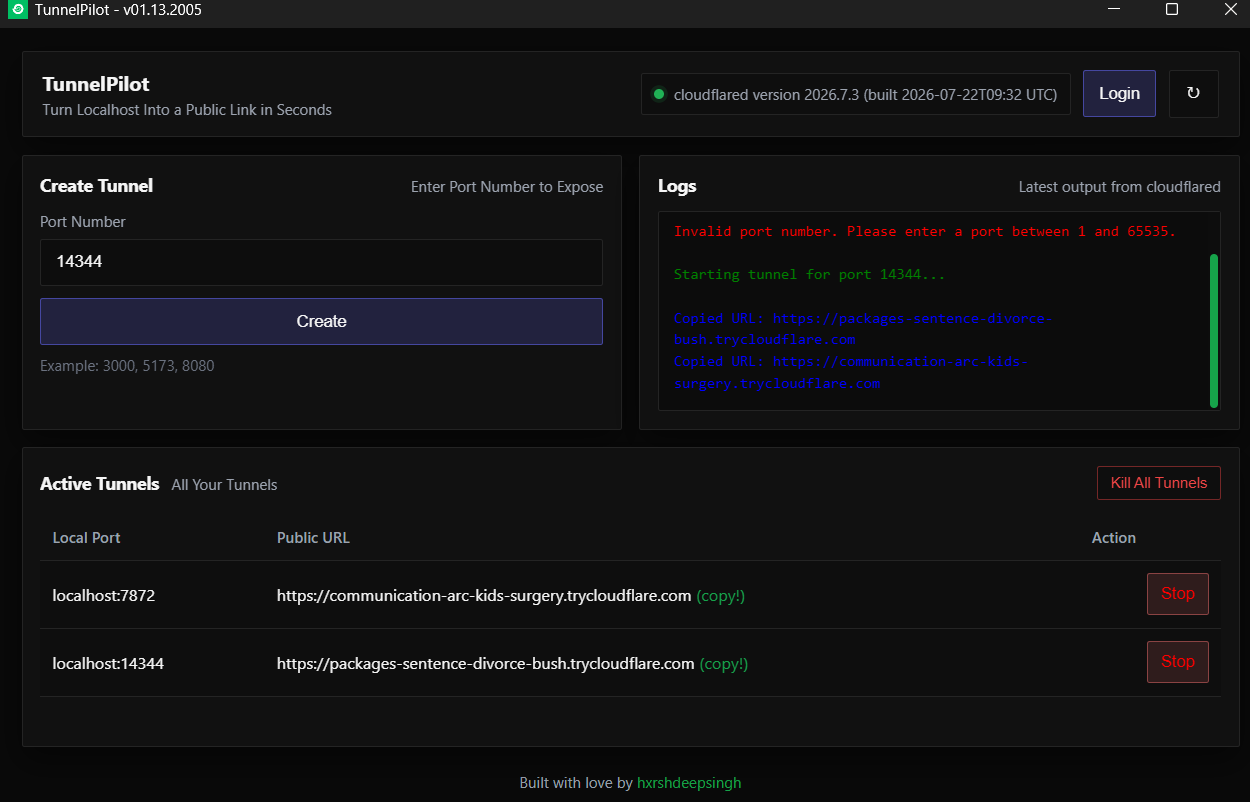The image size is (1250, 802).
Task: Open the Login button
Action: tap(1119, 93)
